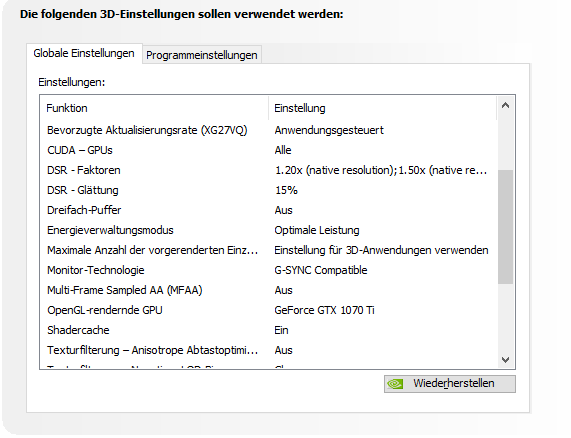
Task: Select Texturfilterung – Anisotrope Abtastoptimierung row
Action: 268,350
